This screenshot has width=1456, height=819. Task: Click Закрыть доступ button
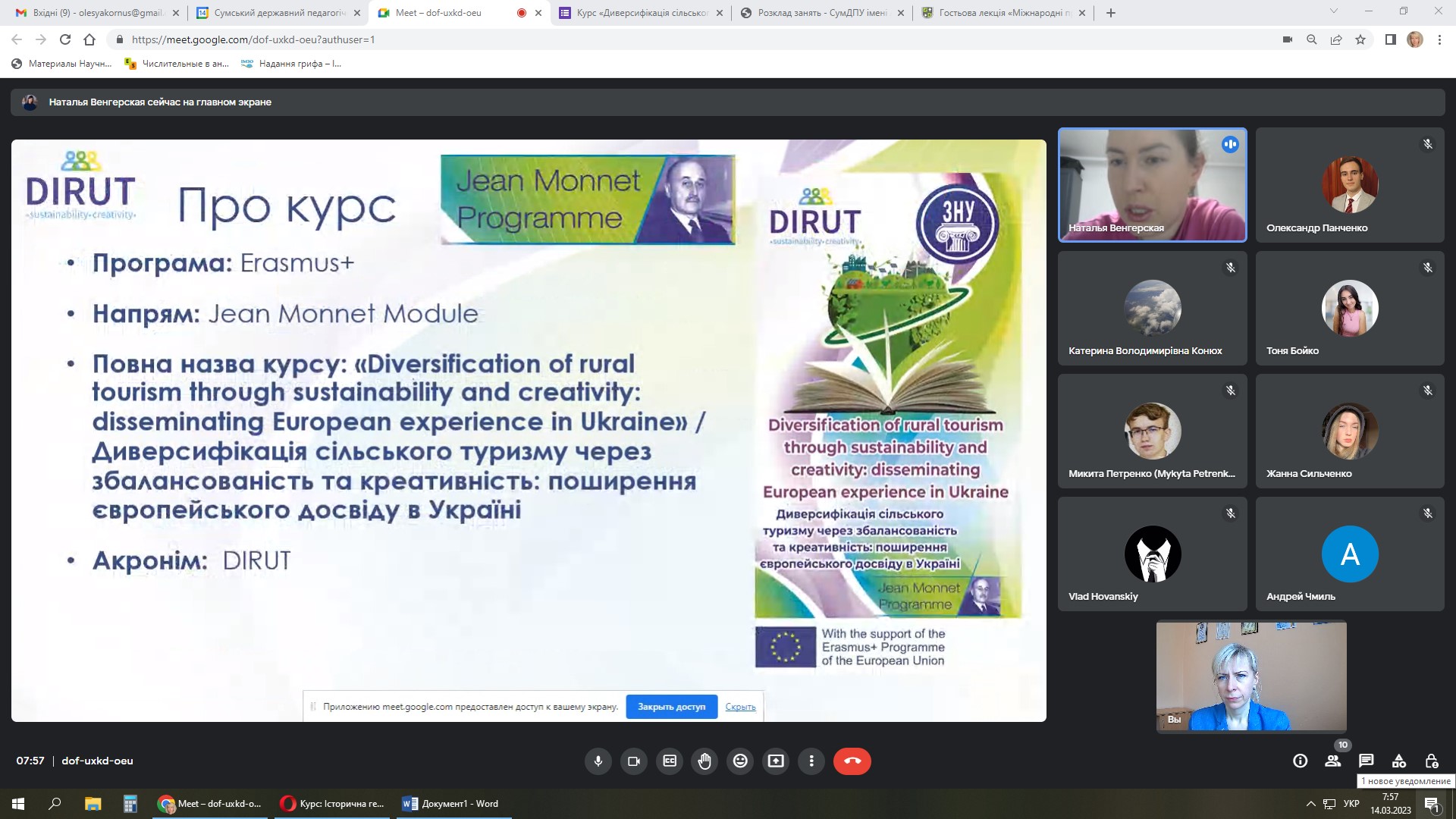671,707
